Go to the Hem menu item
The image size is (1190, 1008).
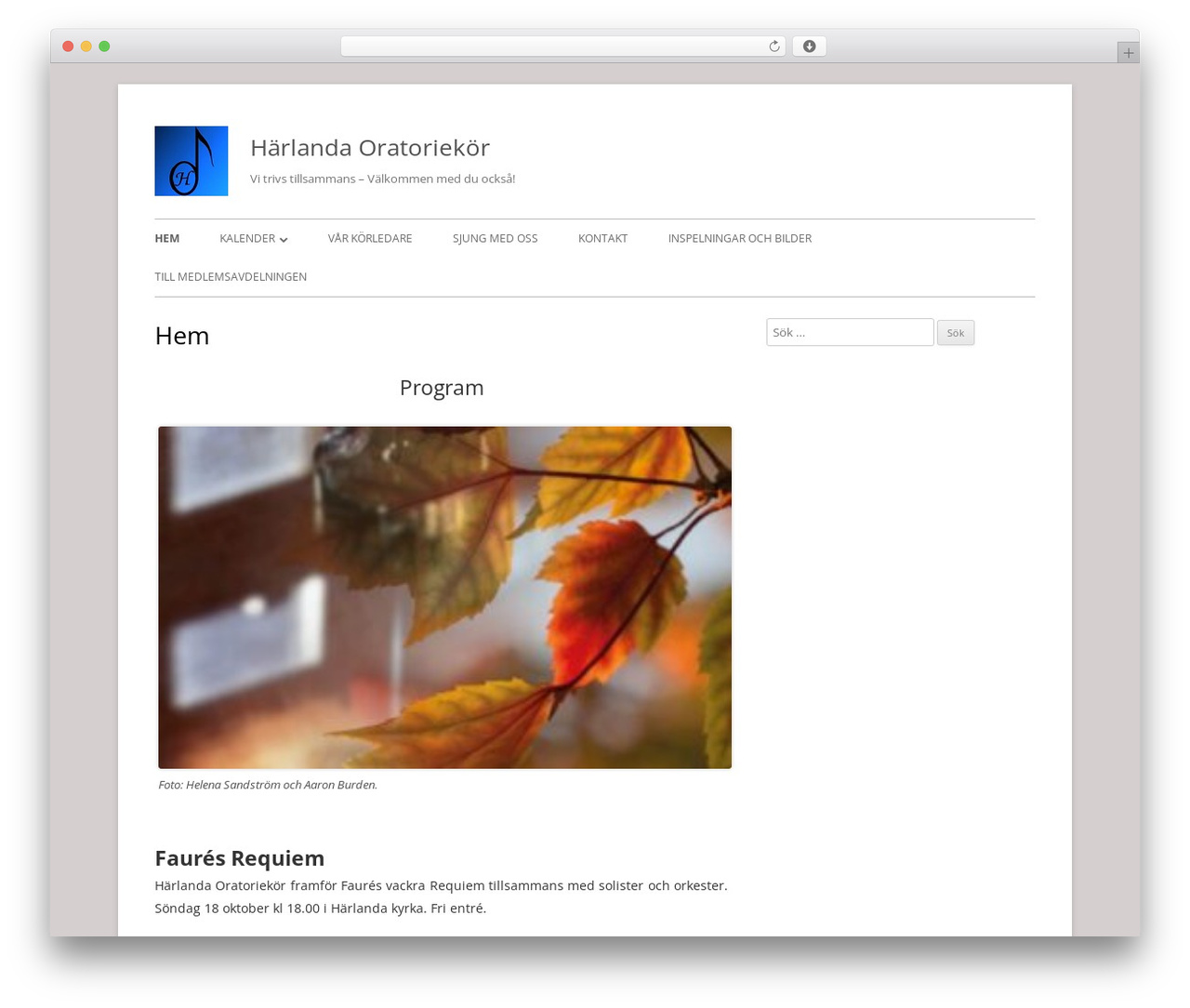click(167, 239)
